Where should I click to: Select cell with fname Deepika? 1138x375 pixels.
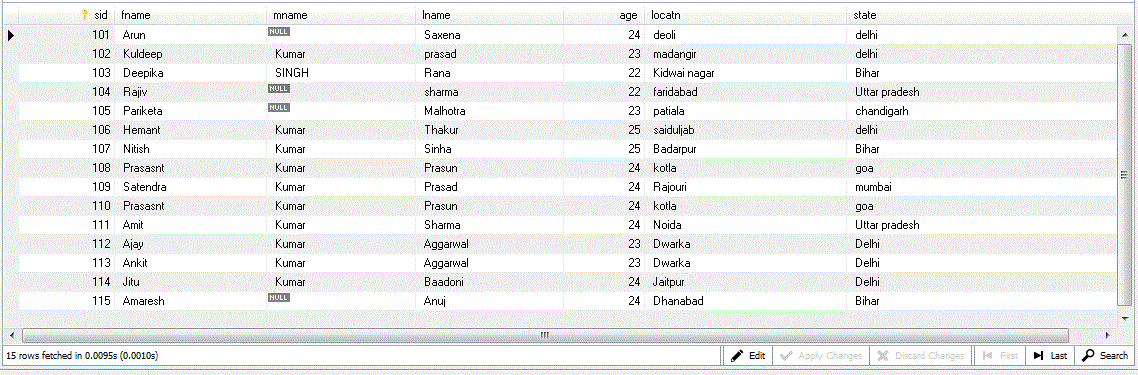click(x=191, y=73)
